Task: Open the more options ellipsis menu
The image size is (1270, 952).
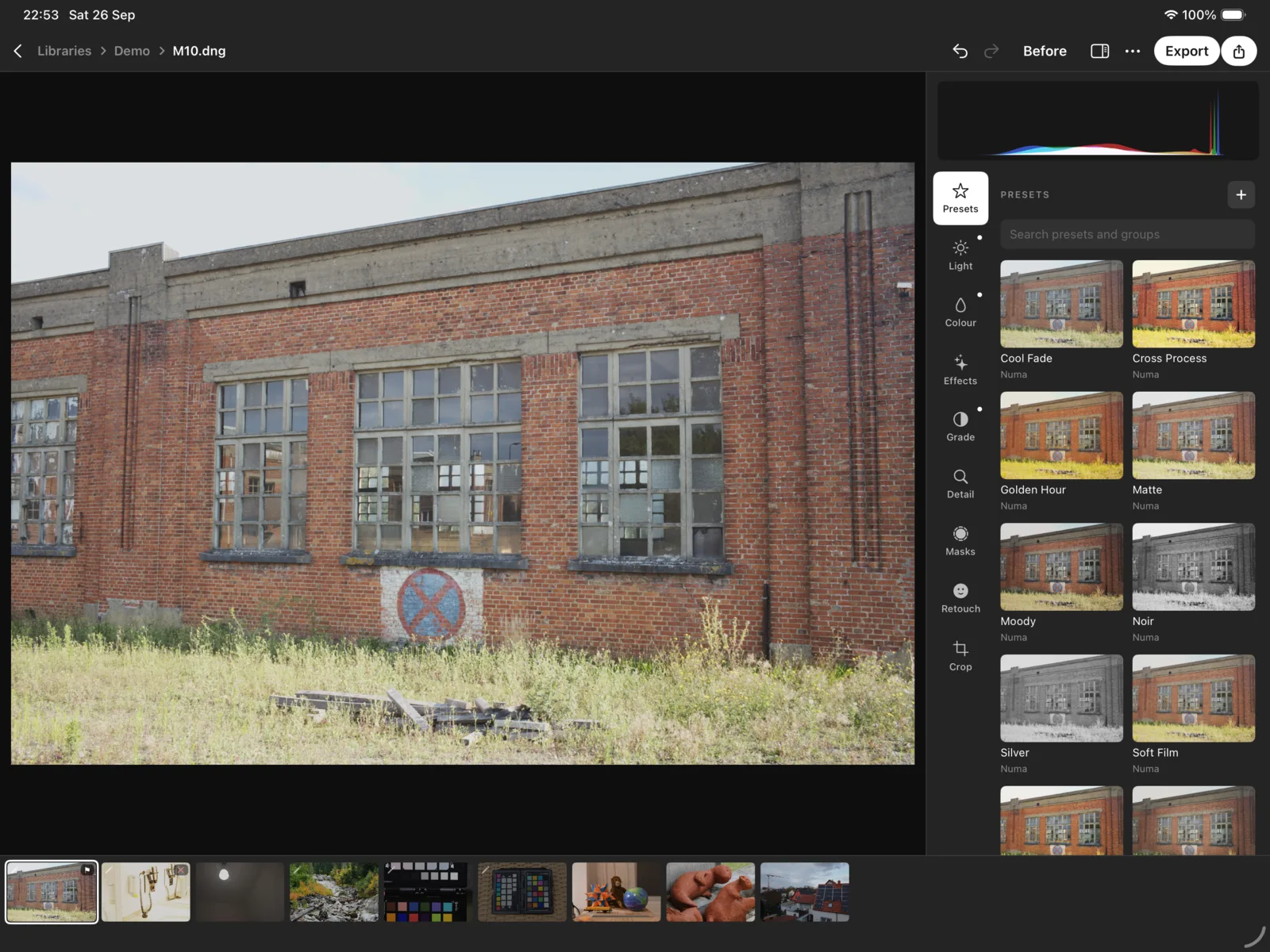Action: (x=1133, y=51)
